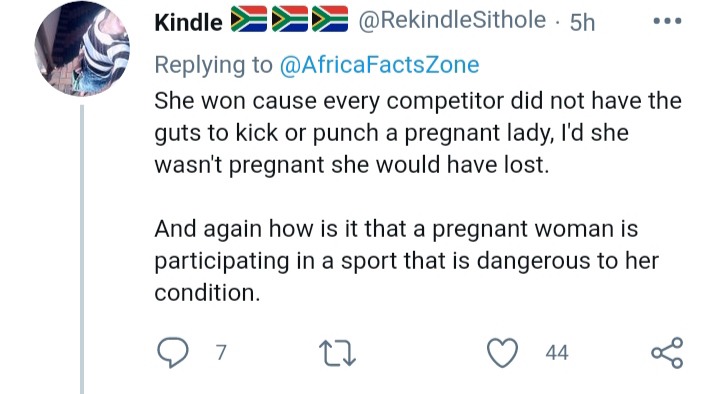
Task: Open tweet text starting 'She won cause'
Action: point(418,133)
